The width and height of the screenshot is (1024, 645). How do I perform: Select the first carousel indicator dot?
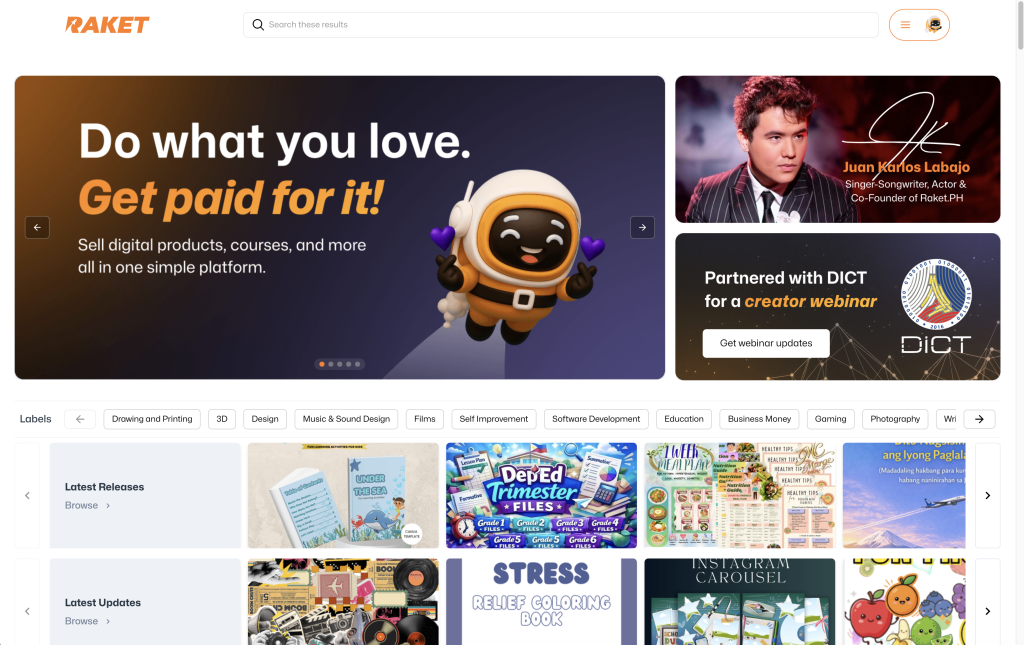point(322,364)
